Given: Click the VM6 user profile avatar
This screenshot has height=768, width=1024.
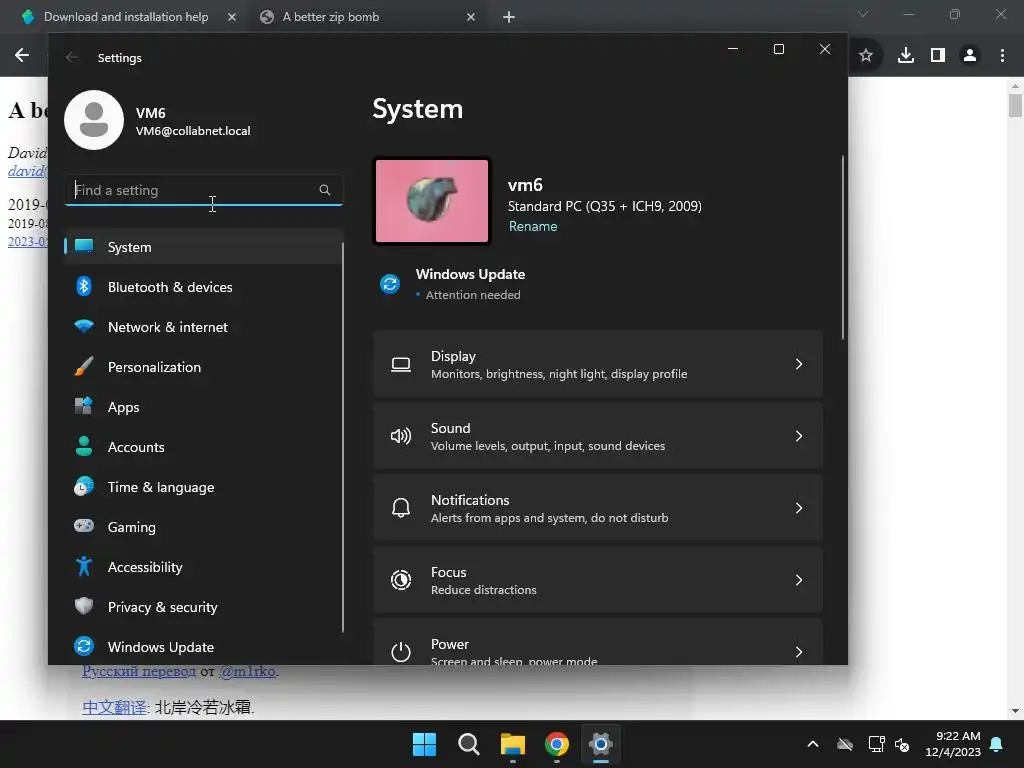Looking at the screenshot, I should tap(94, 120).
